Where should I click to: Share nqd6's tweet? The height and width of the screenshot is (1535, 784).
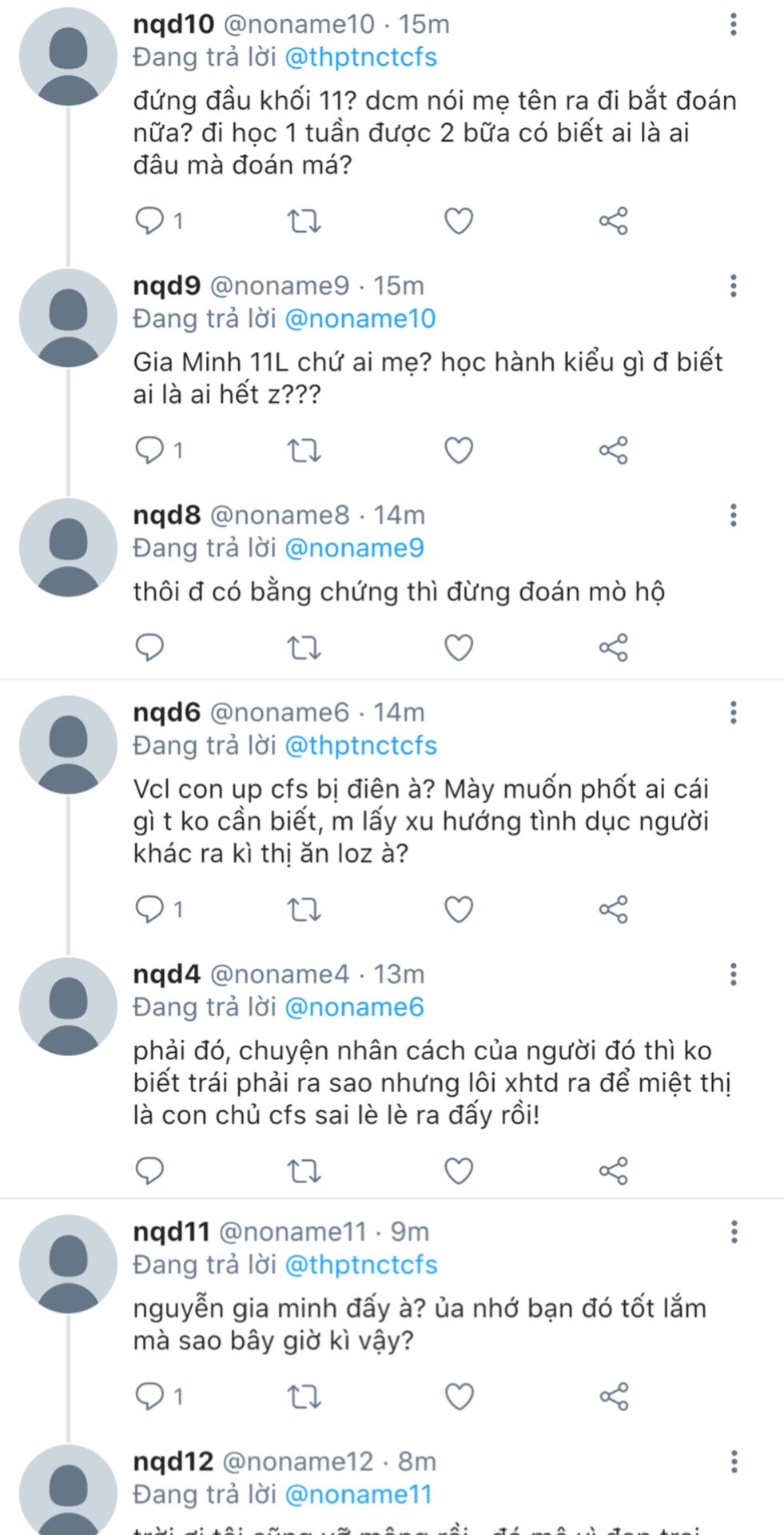tap(613, 909)
